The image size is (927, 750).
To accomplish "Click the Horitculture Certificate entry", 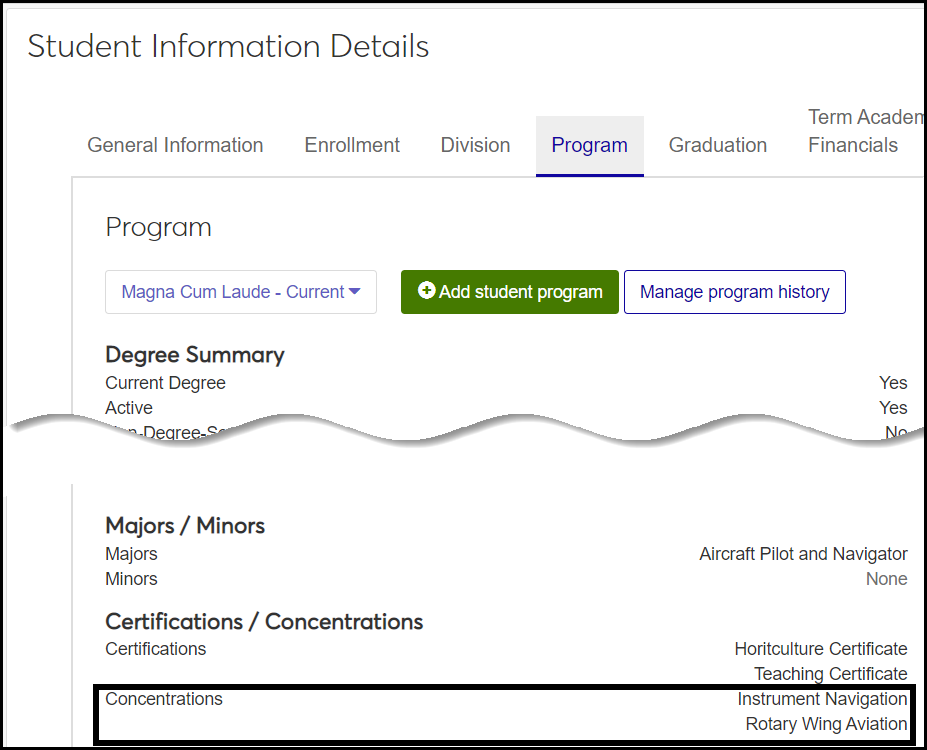I will click(820, 649).
